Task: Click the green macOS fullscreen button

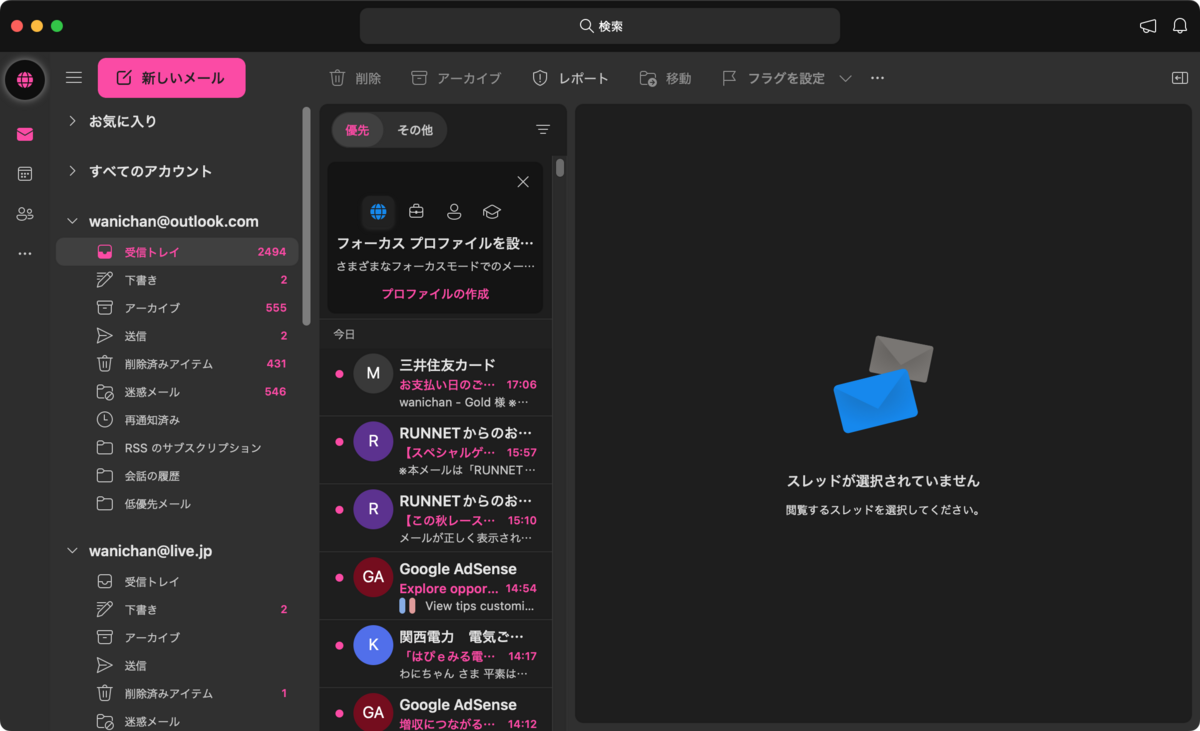Action: [57, 26]
